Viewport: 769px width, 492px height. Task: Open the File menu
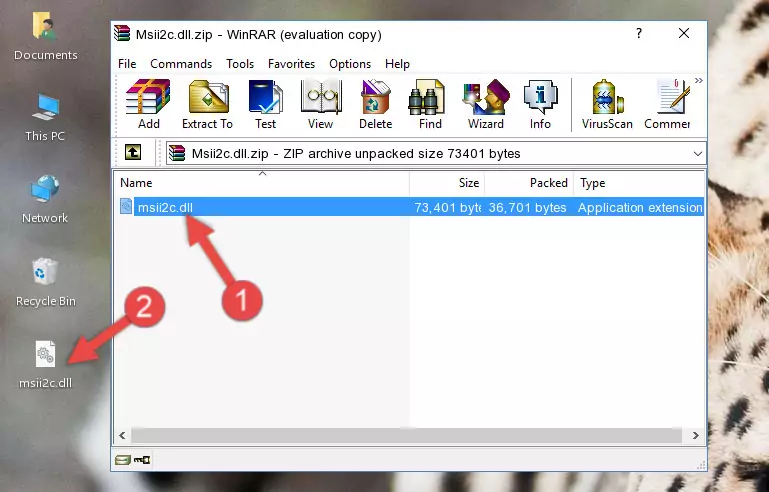point(127,64)
